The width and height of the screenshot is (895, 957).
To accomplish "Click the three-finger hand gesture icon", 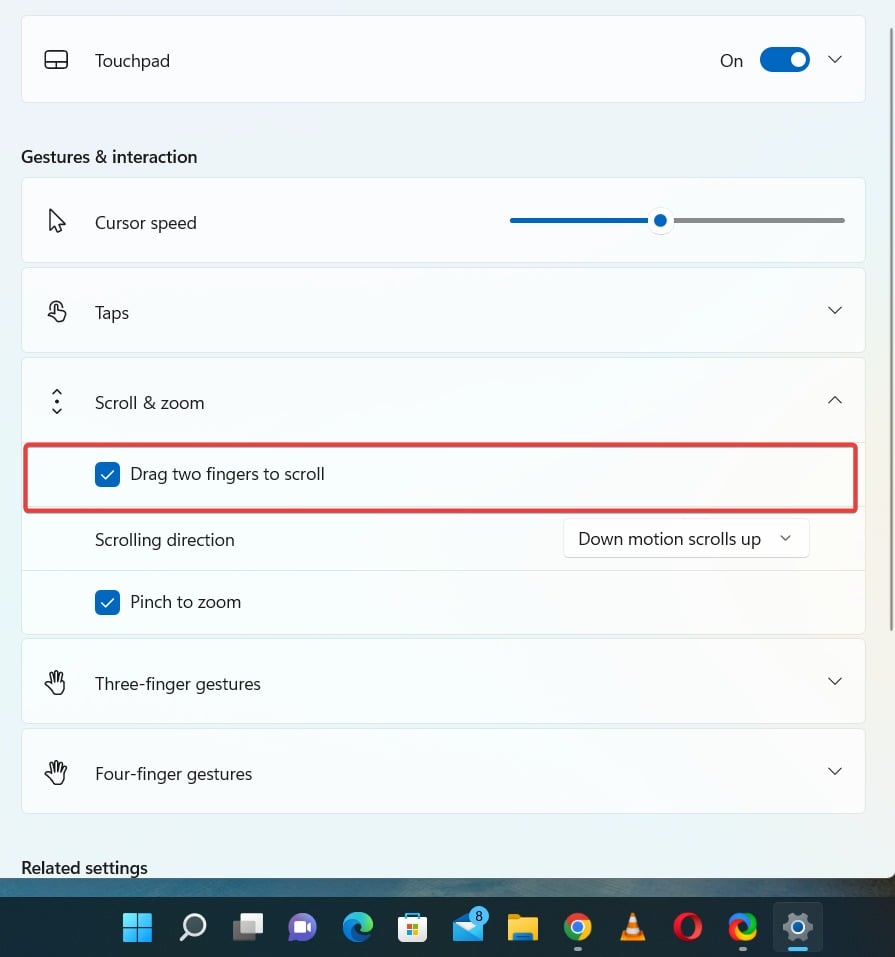I will click(x=55, y=681).
